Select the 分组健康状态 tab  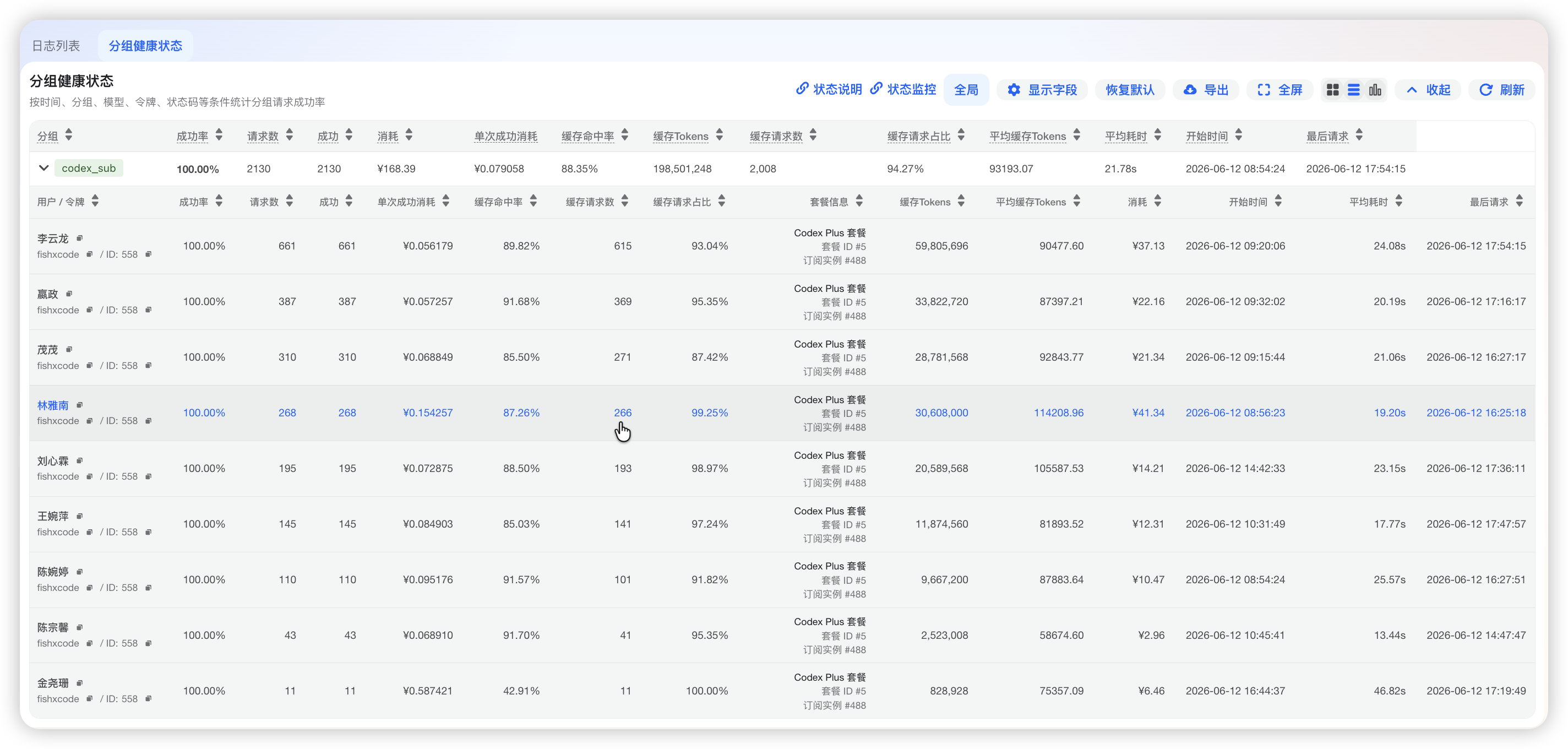[x=145, y=46]
